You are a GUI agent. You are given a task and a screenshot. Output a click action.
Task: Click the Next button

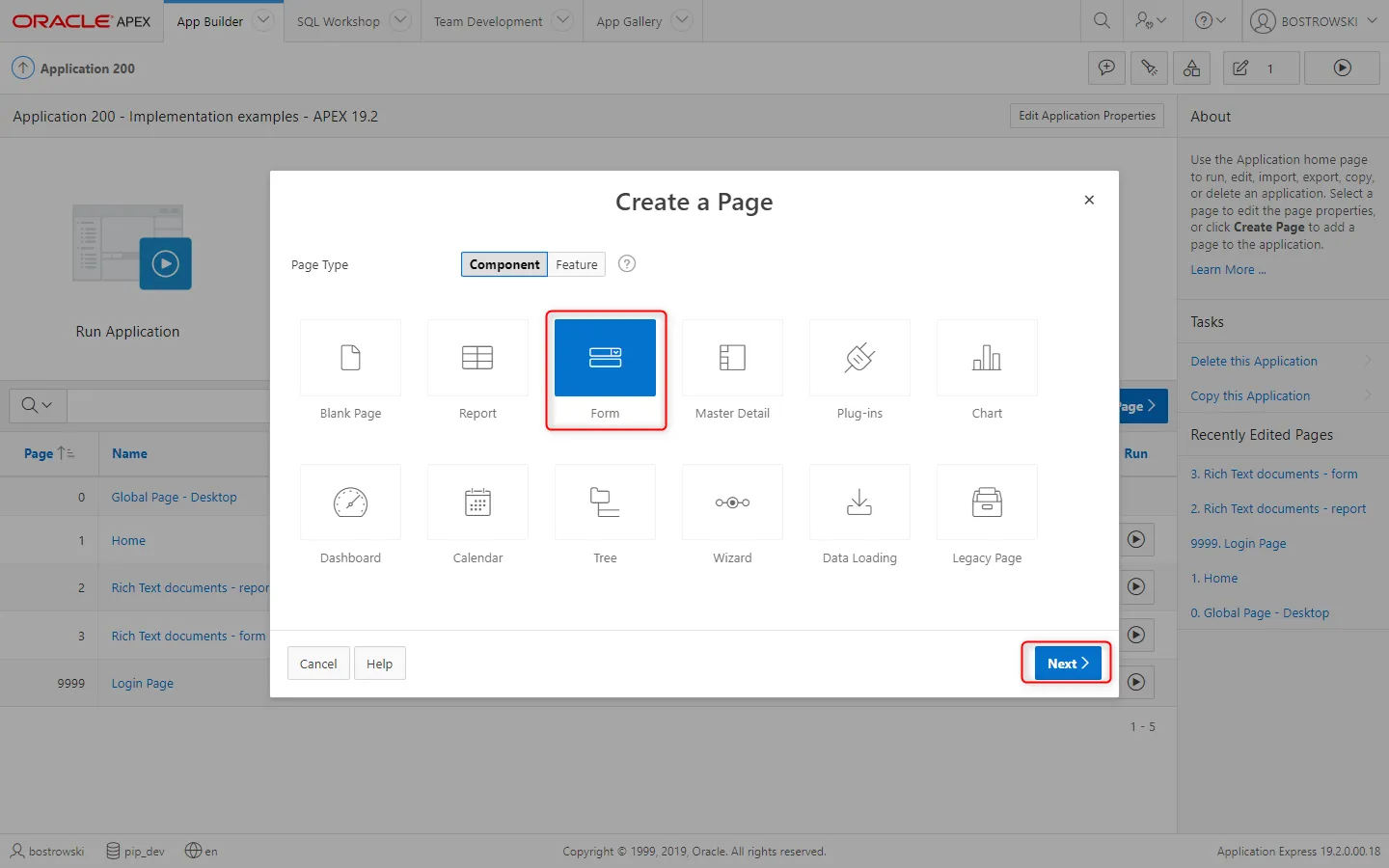pos(1067,664)
